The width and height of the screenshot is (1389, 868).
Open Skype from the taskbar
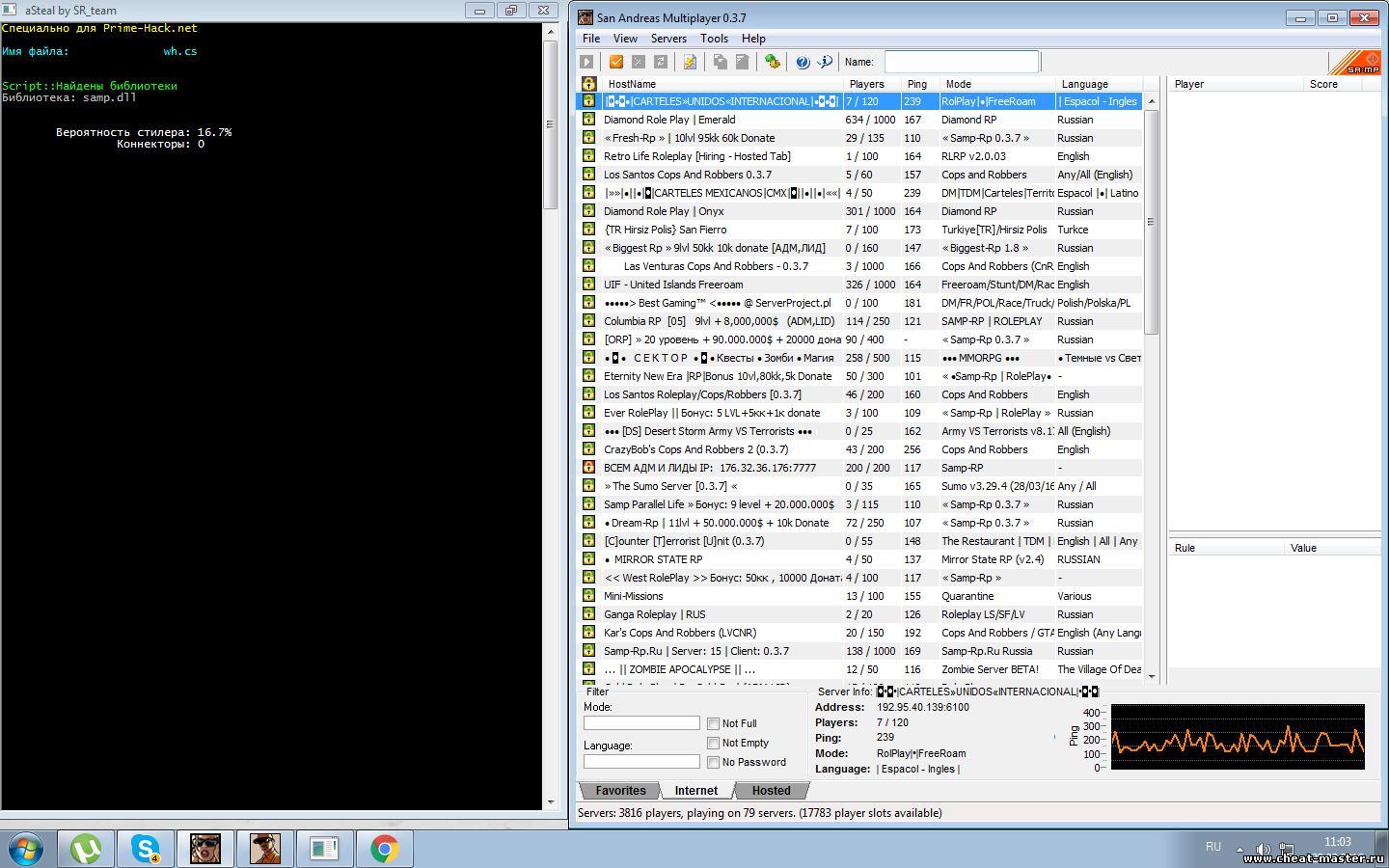(146, 849)
